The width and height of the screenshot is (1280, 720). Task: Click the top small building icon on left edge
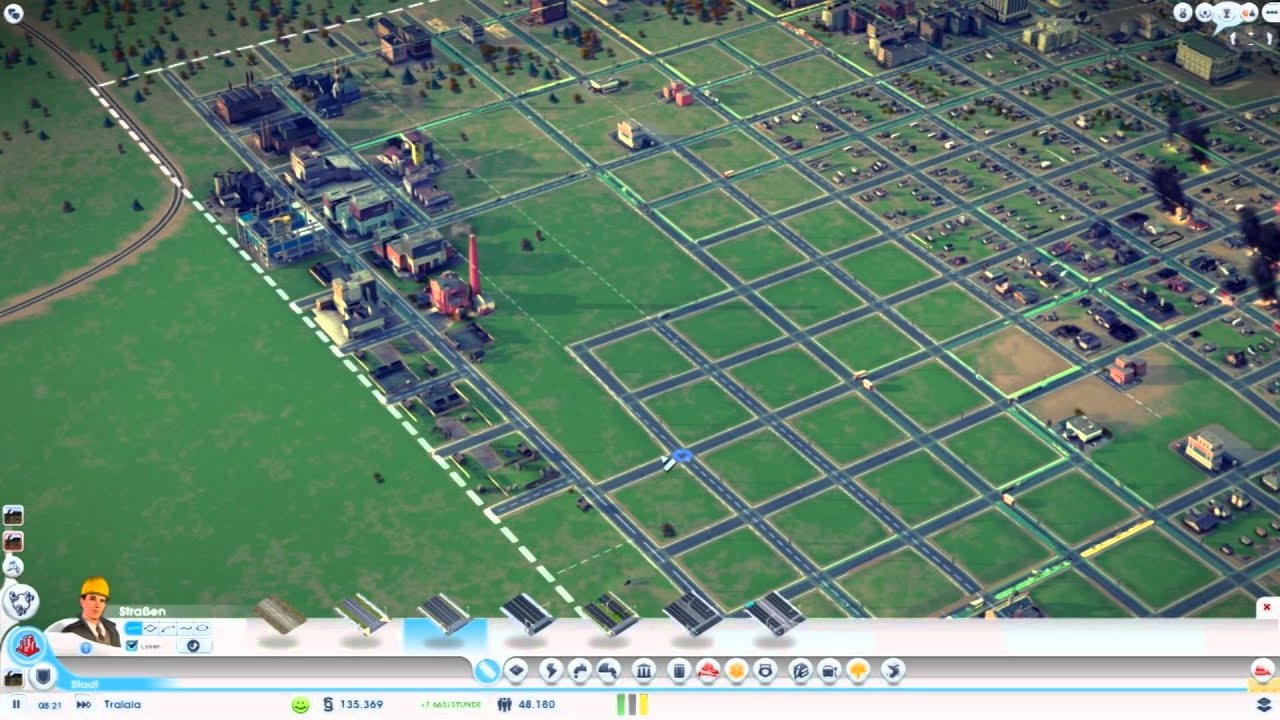pos(13,515)
